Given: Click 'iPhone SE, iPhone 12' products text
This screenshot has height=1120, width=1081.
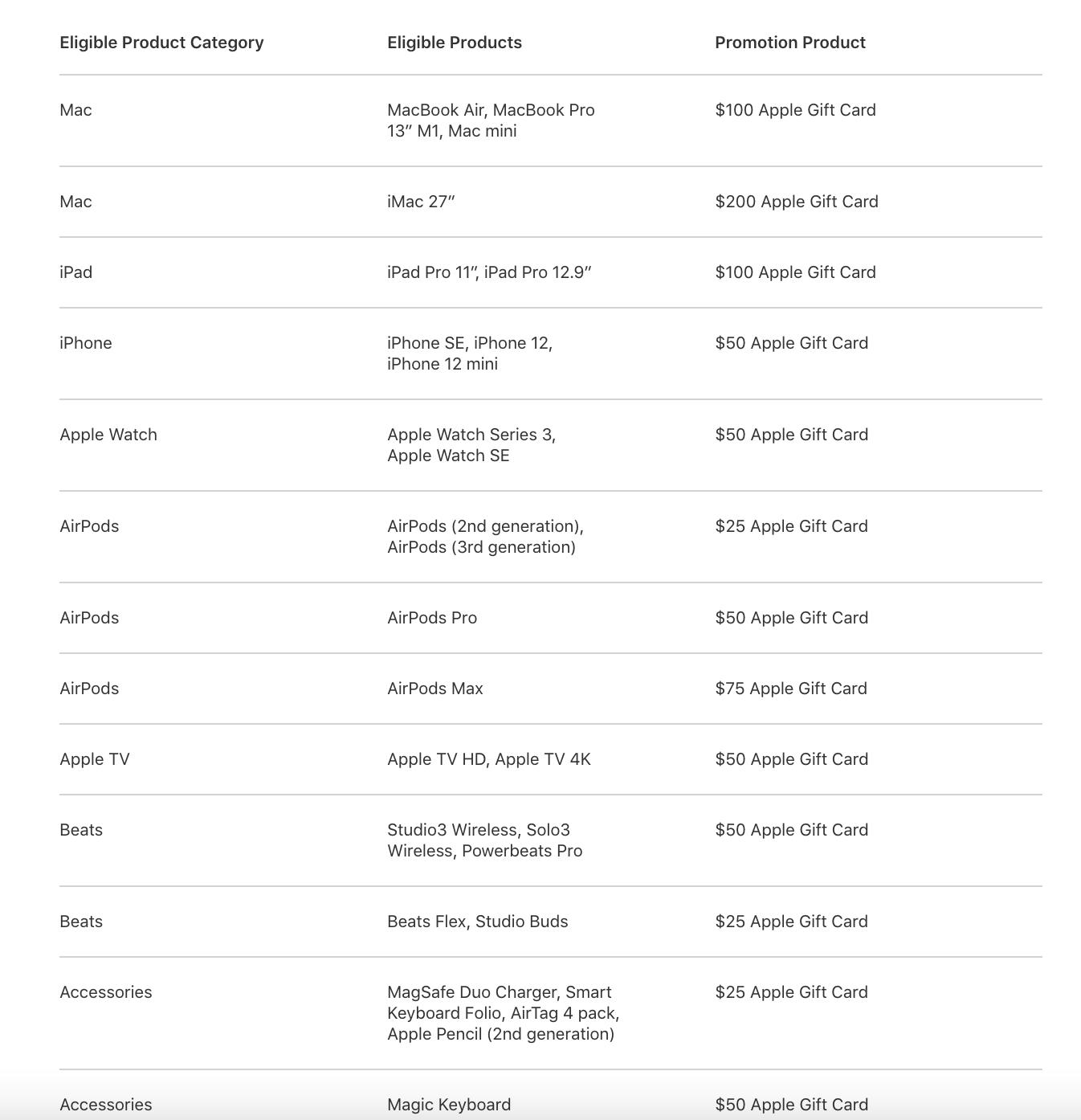Looking at the screenshot, I should pos(470,343).
